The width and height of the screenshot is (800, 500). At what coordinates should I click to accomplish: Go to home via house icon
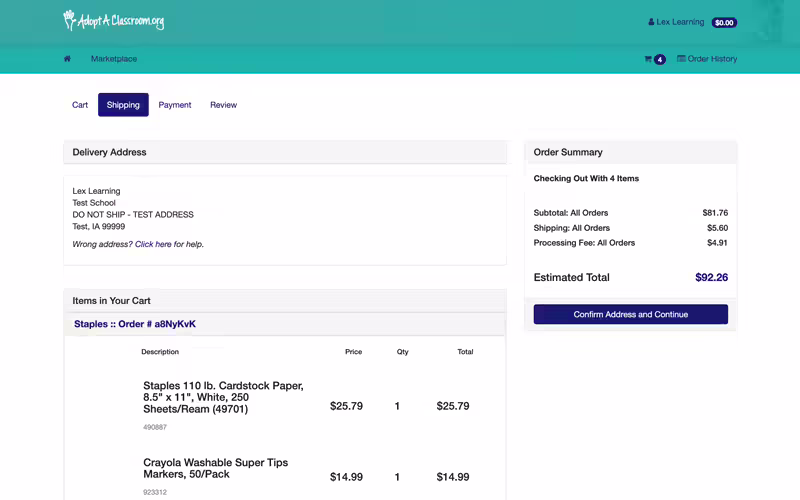[67, 59]
